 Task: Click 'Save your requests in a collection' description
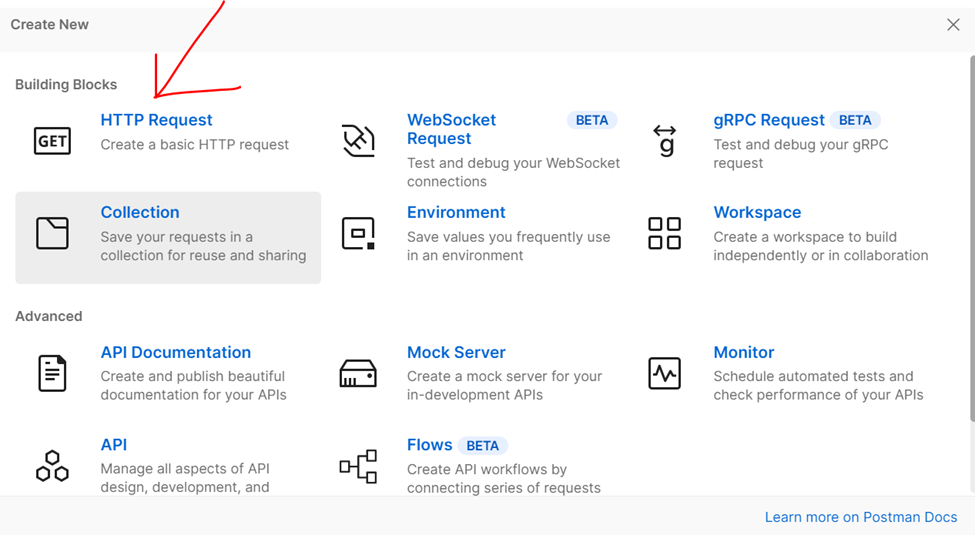[203, 246]
